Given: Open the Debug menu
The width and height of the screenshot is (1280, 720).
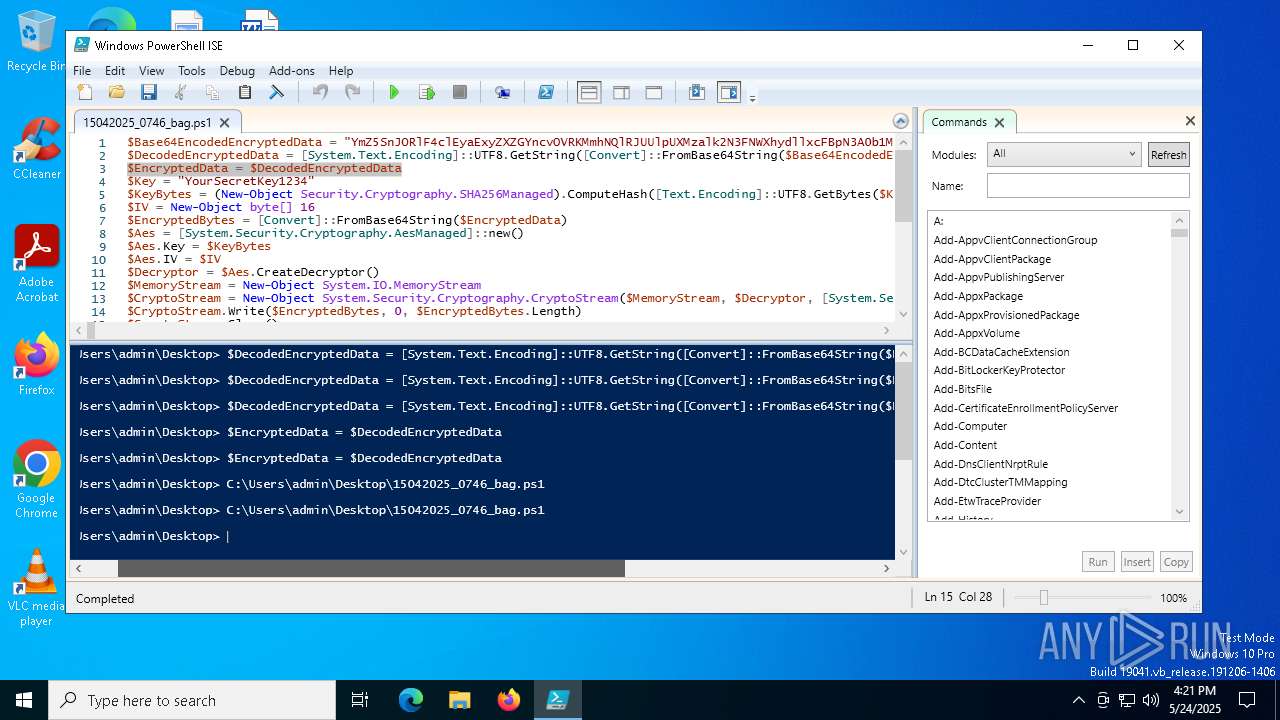Looking at the screenshot, I should [237, 71].
